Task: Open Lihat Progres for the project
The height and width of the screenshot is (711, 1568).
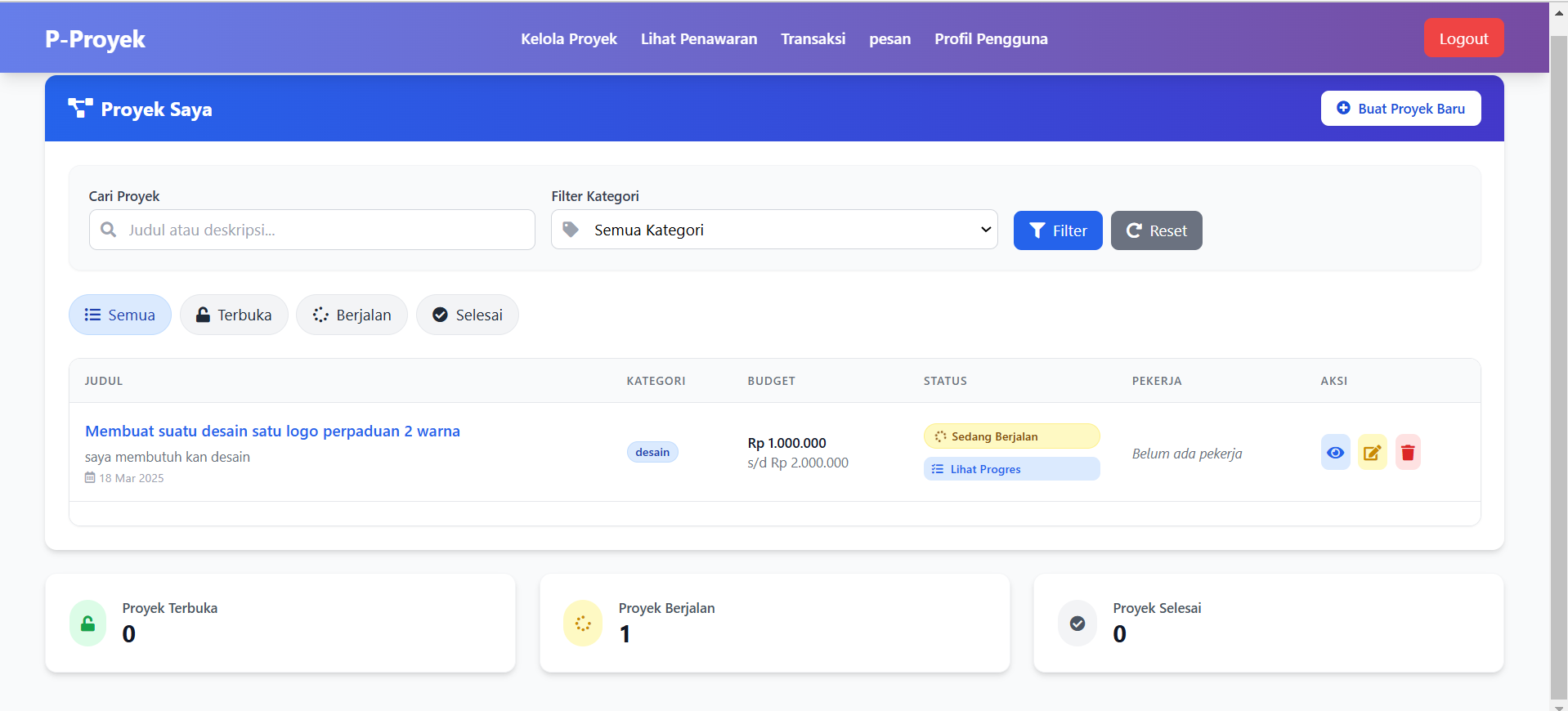Action: [1011, 469]
